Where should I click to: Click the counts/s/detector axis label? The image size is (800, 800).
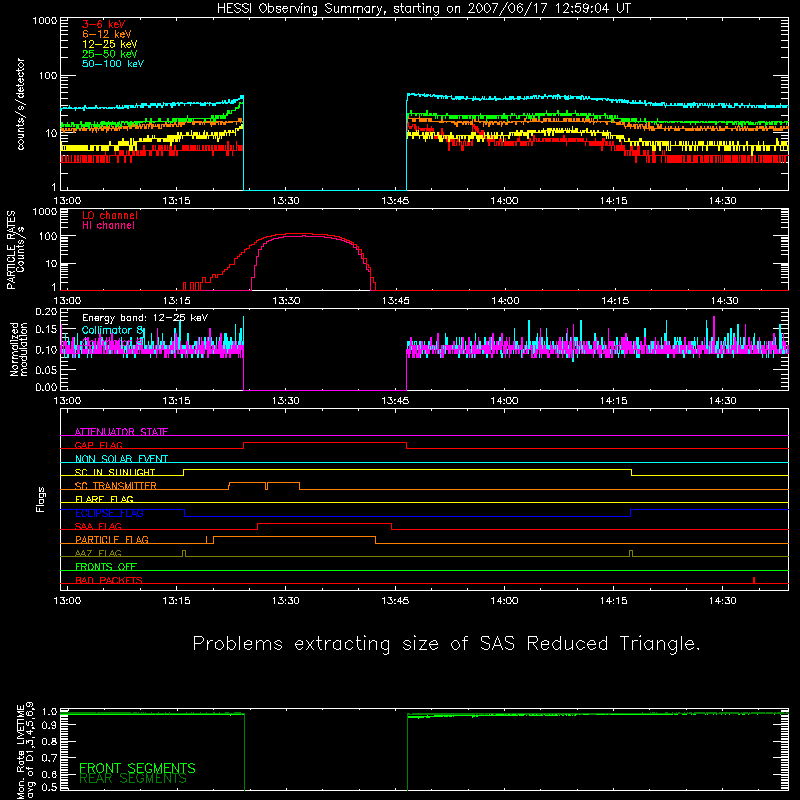tap(20, 104)
